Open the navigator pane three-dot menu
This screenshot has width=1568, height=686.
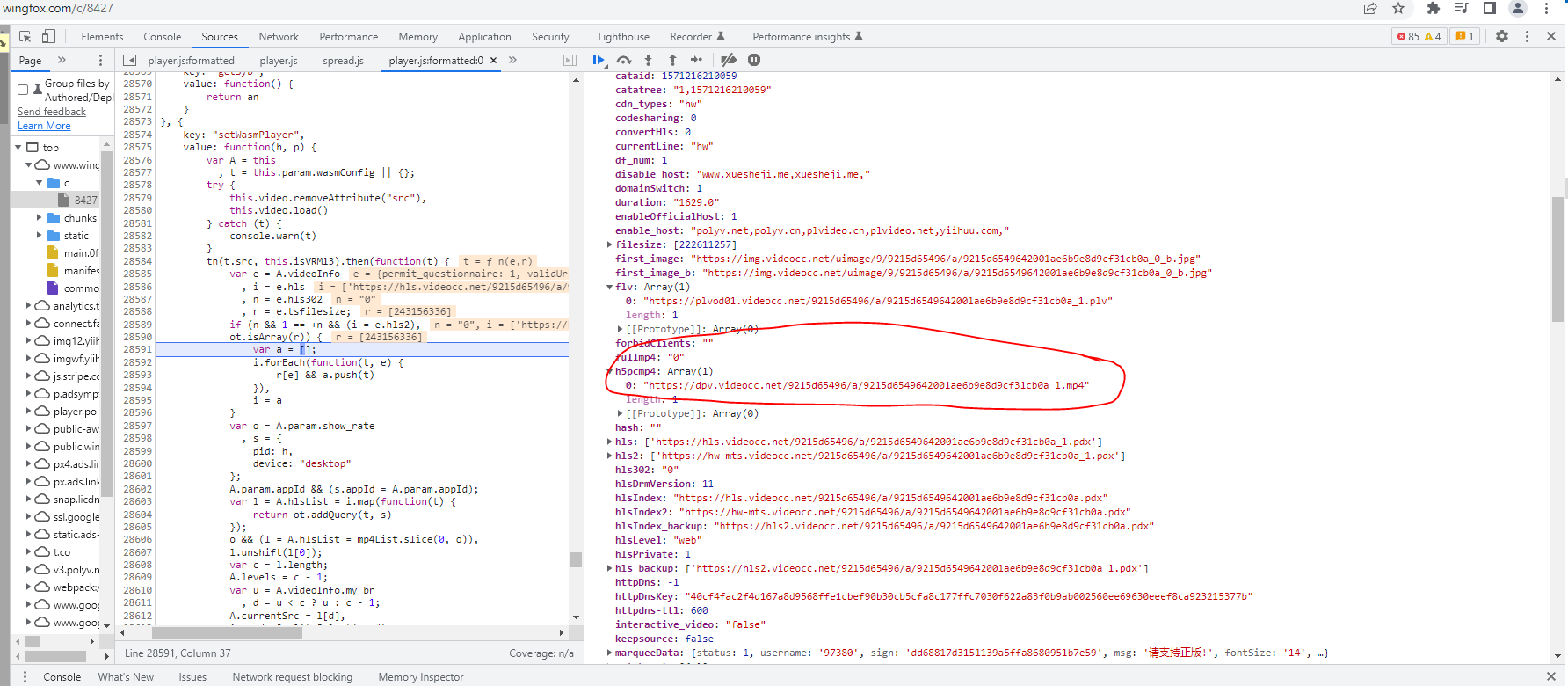pyautogui.click(x=100, y=61)
